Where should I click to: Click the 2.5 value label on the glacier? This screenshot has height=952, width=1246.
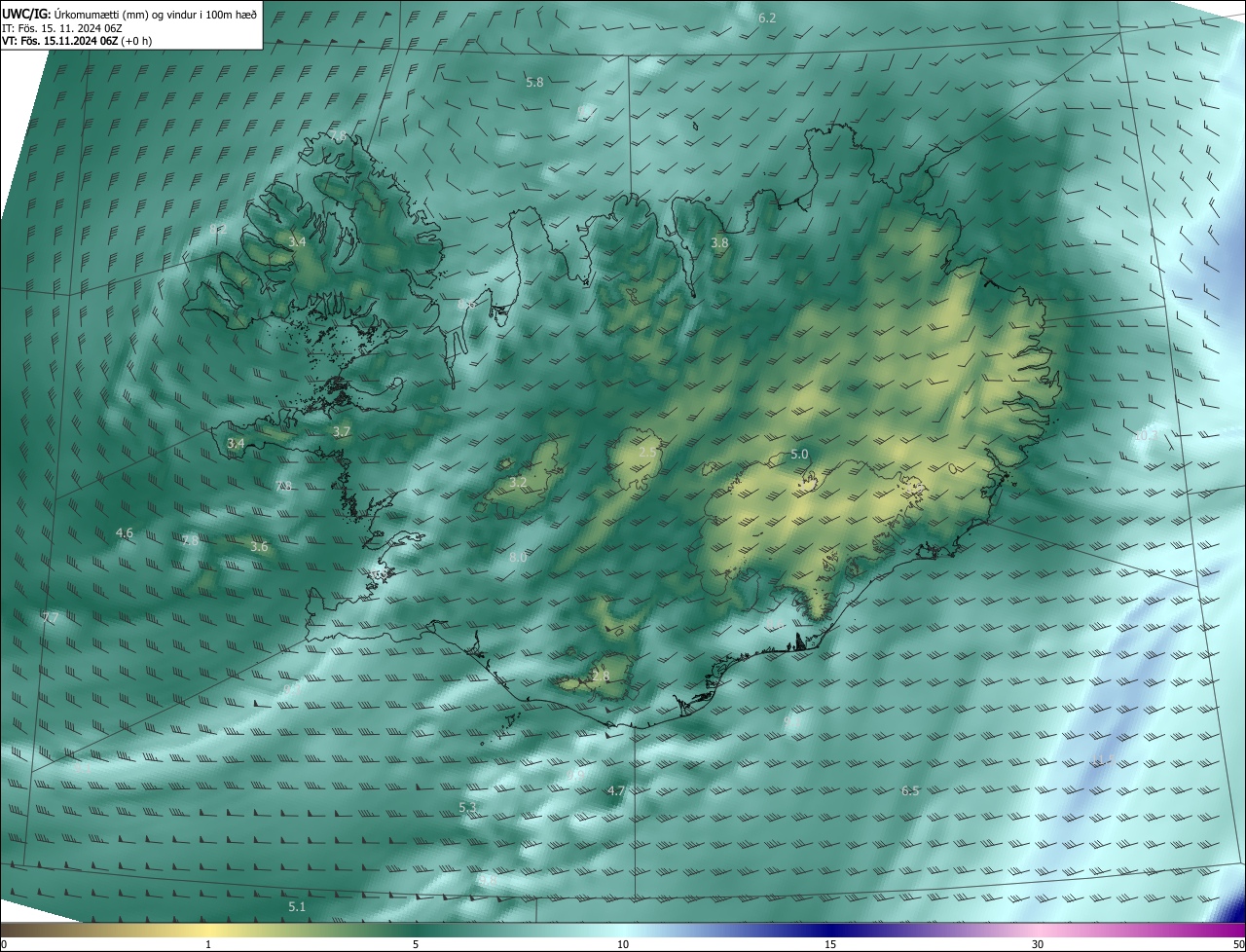647,453
